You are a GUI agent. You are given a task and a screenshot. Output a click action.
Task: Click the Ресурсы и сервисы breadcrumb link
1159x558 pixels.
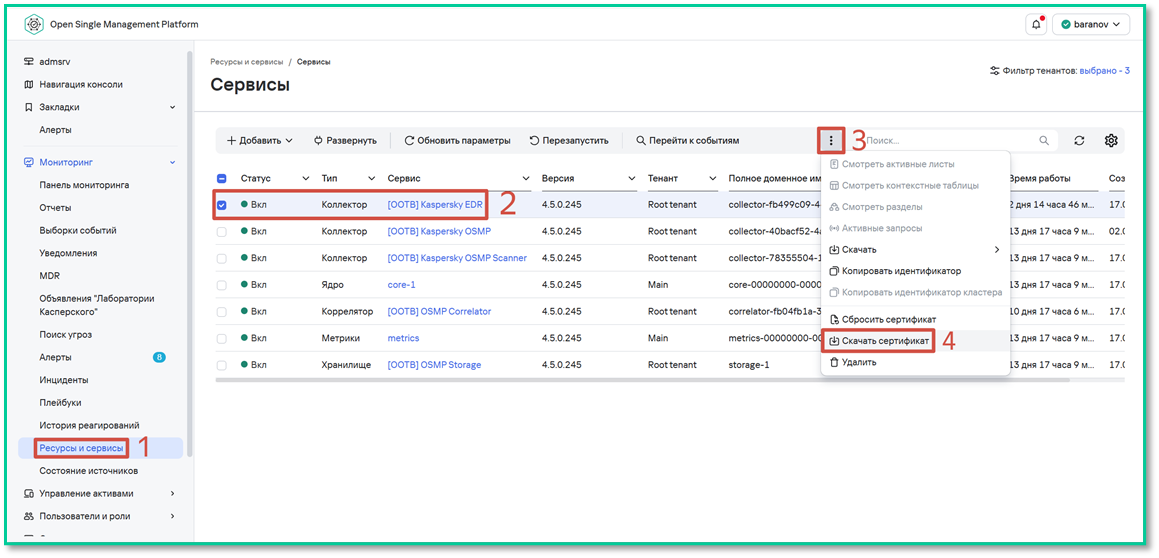point(247,62)
